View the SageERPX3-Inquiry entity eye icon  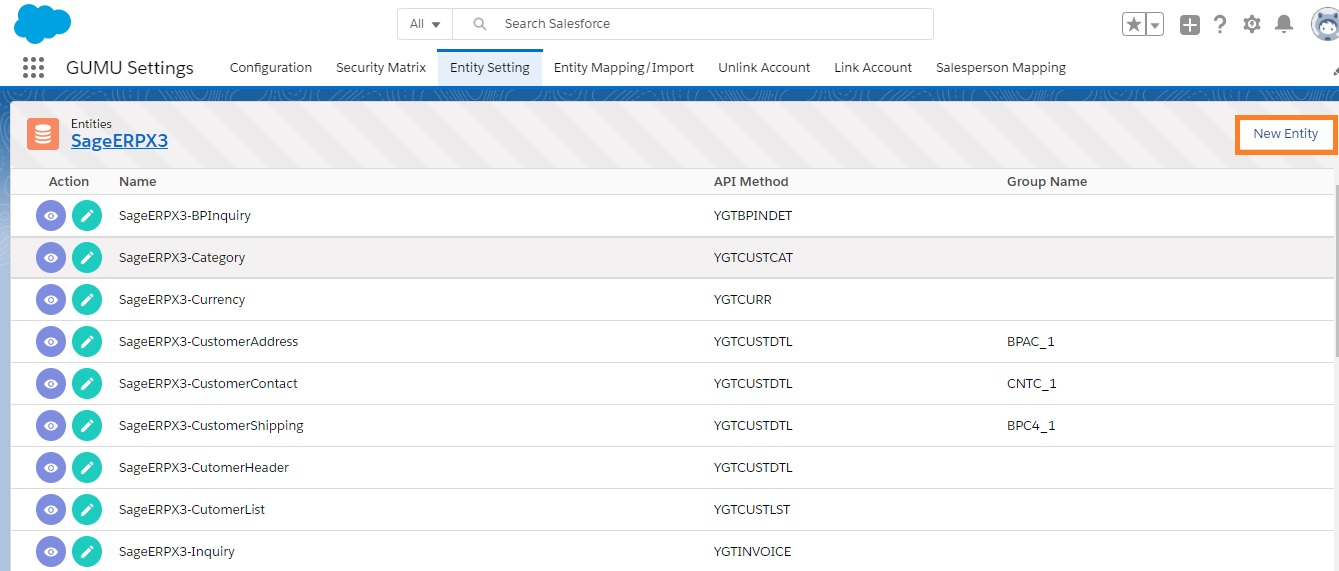pos(51,551)
